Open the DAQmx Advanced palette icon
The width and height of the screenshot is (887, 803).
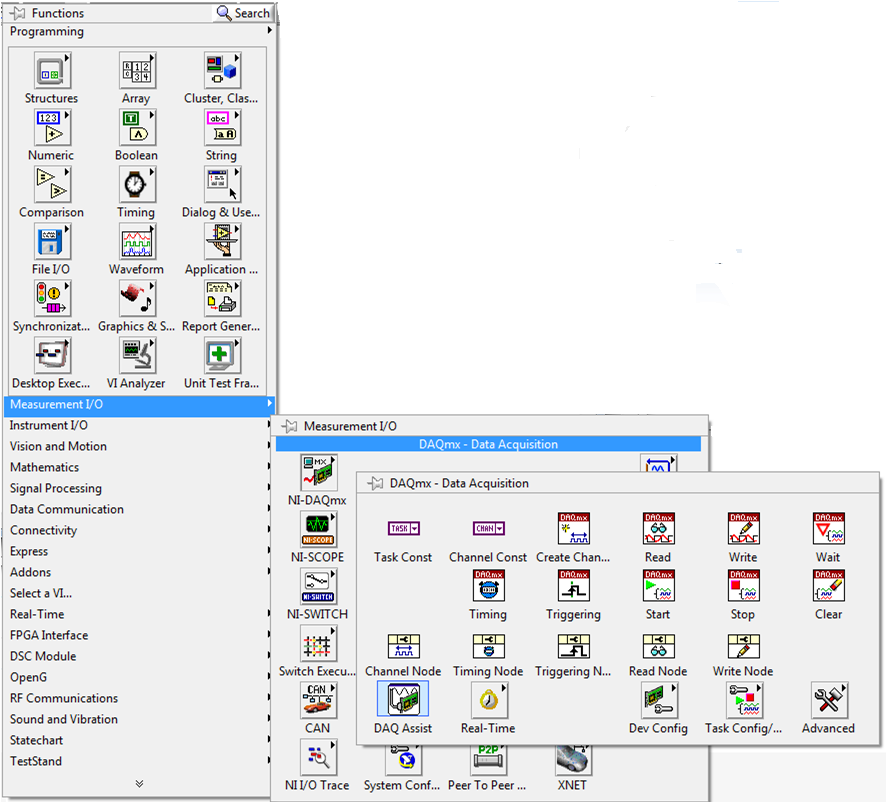pos(829,700)
